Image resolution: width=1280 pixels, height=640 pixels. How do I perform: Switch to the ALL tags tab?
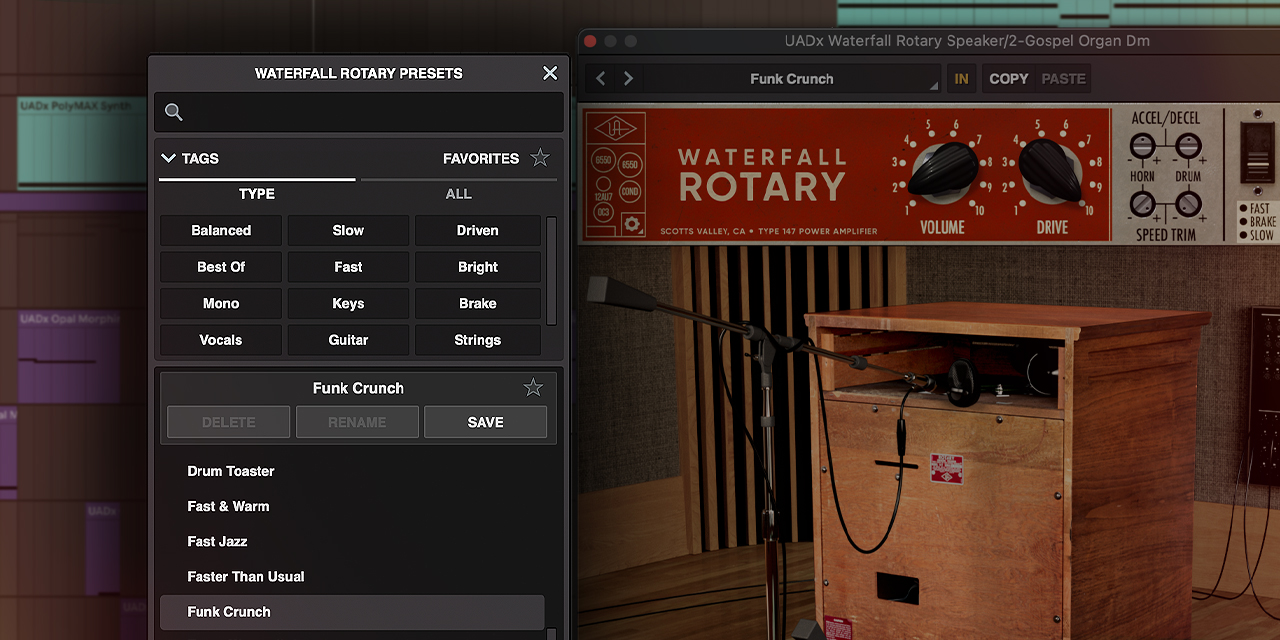coord(459,193)
